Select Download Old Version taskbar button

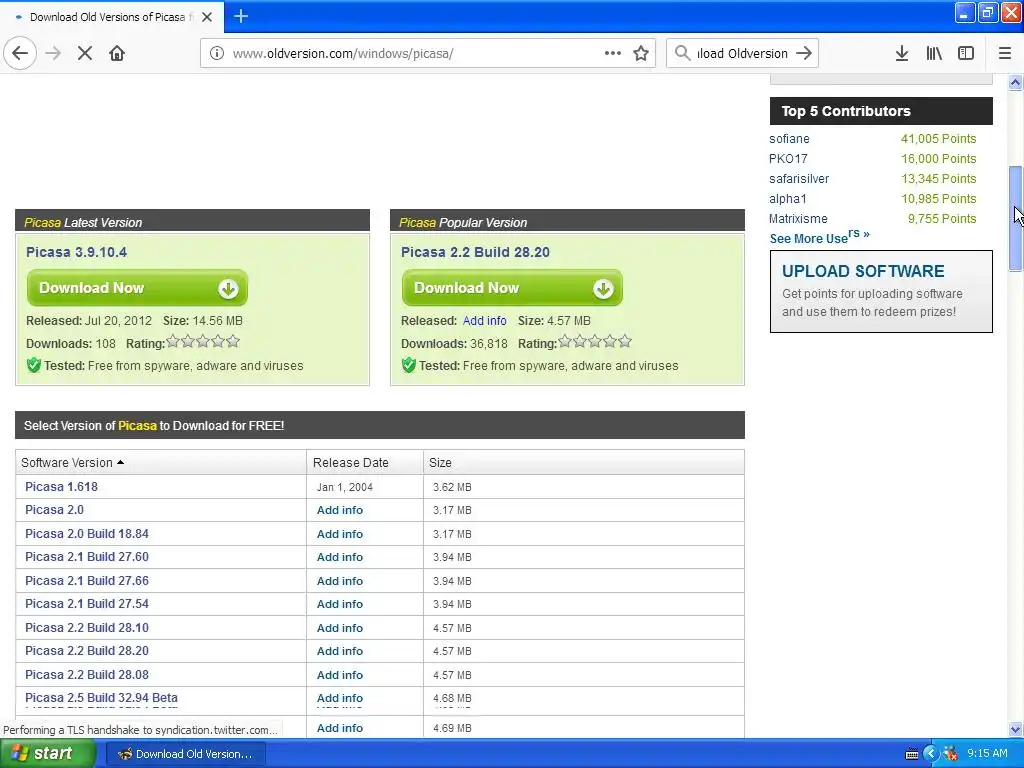(x=185, y=754)
